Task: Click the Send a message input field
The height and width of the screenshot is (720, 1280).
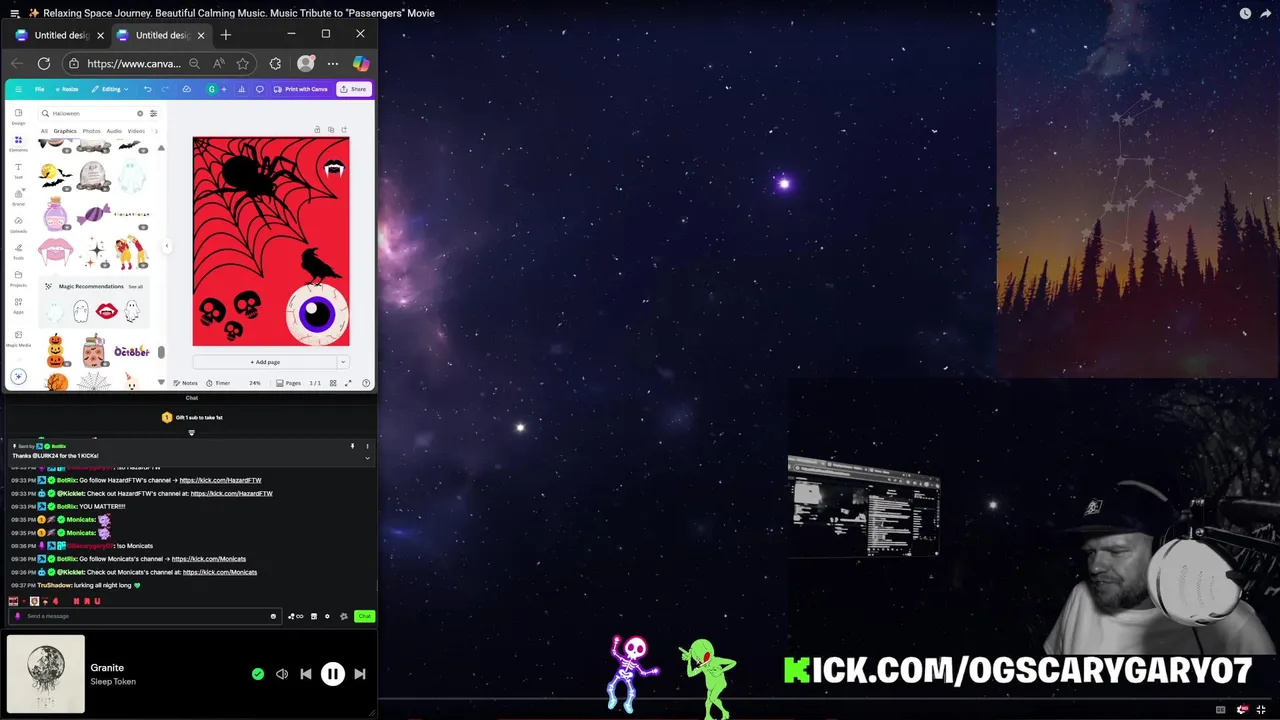Action: 145,616
